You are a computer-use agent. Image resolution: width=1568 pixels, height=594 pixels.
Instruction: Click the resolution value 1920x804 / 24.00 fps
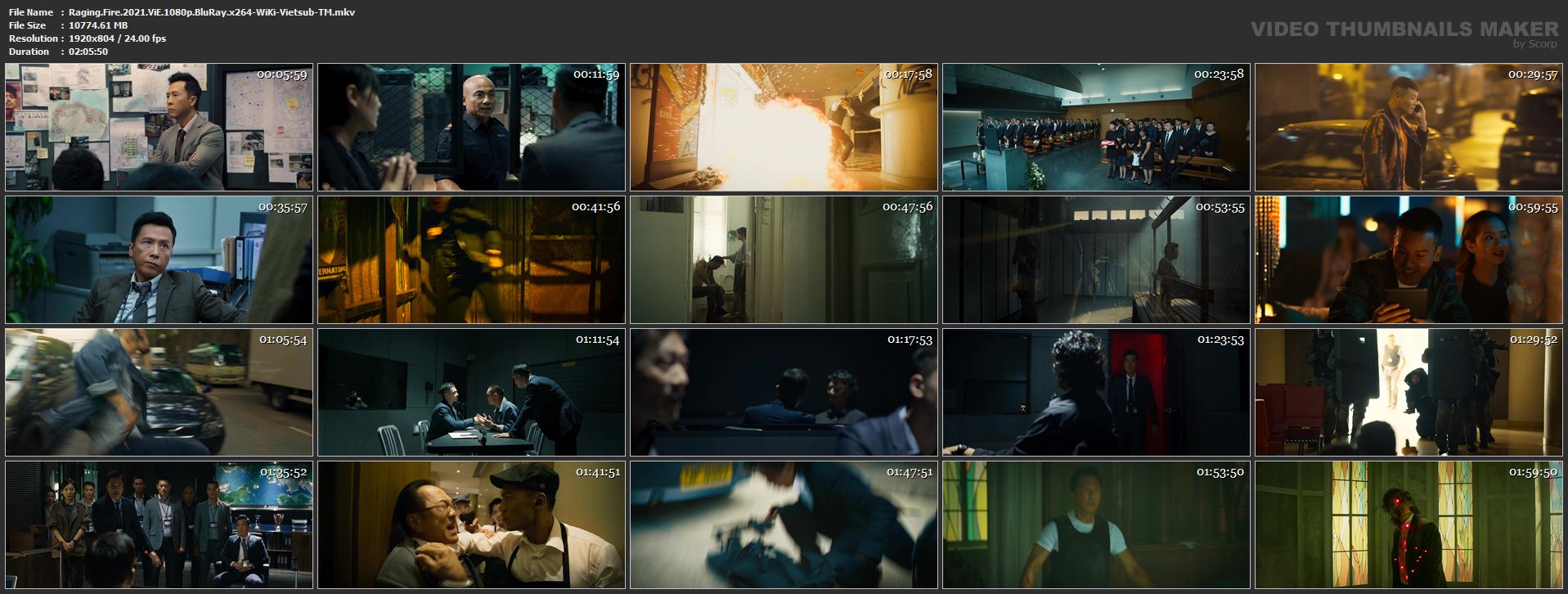pyautogui.click(x=117, y=38)
